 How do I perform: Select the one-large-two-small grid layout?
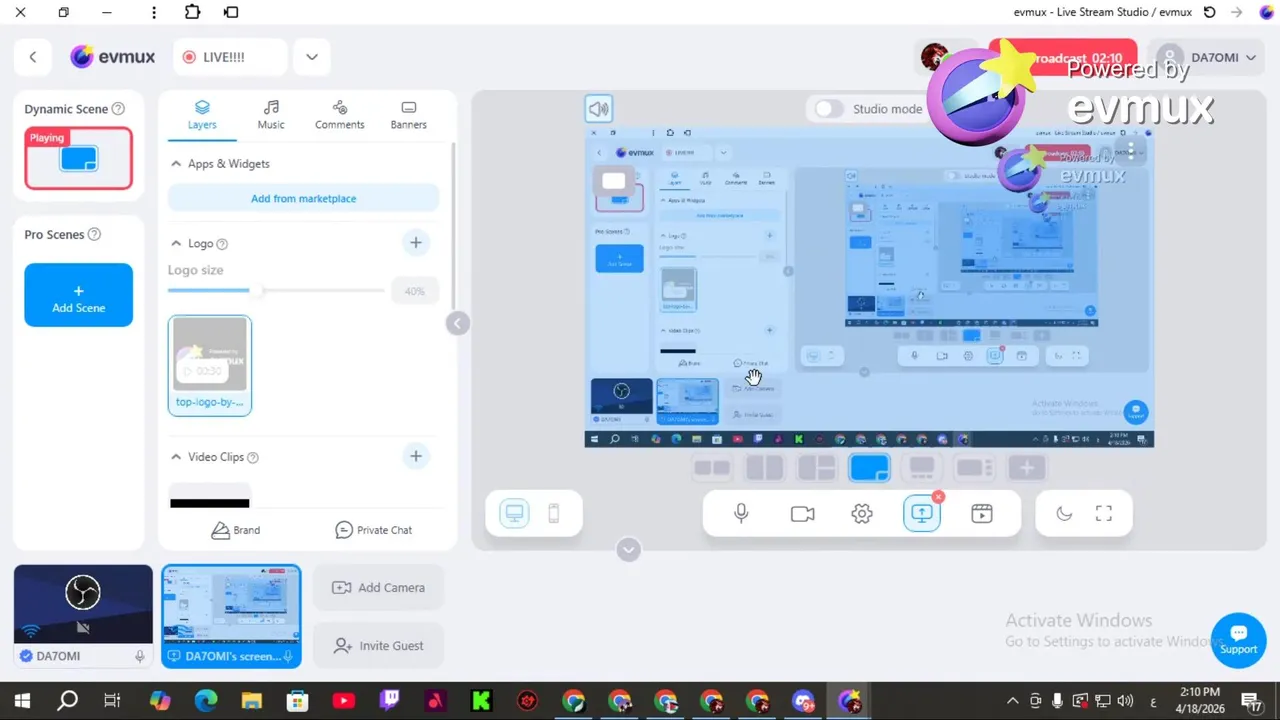point(817,467)
